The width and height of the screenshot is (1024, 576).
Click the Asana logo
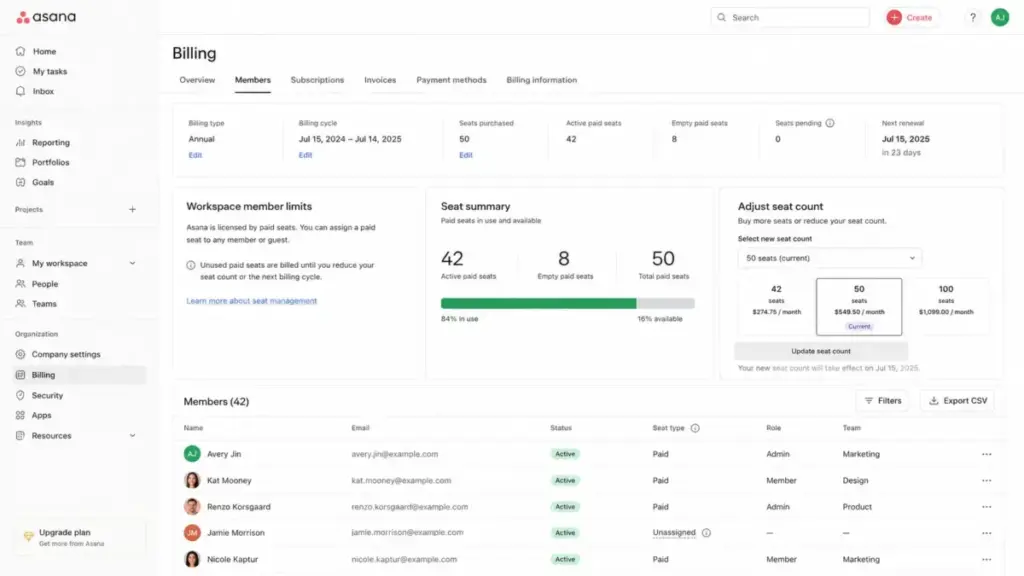click(x=46, y=17)
